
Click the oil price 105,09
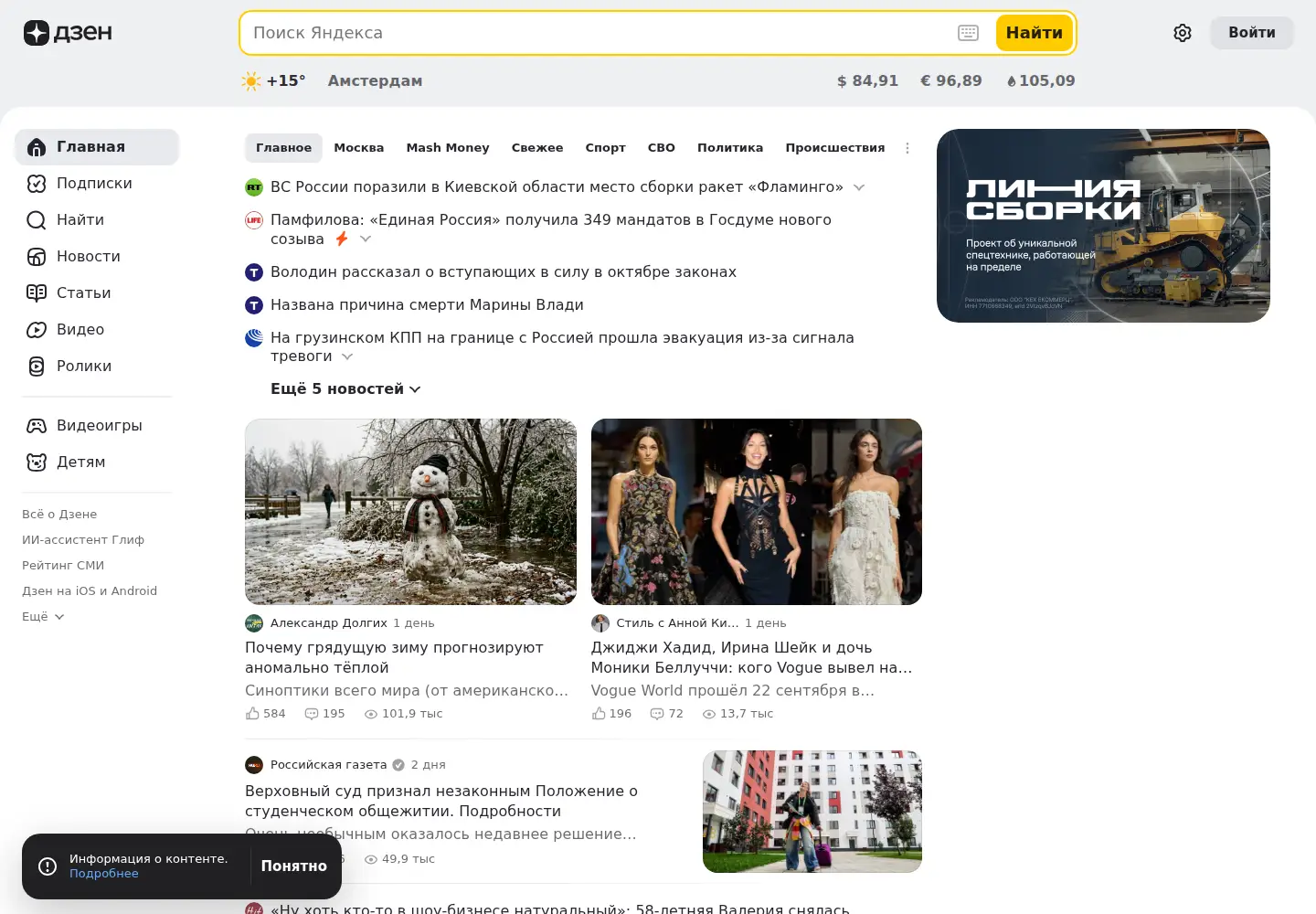pyautogui.click(x=1041, y=81)
